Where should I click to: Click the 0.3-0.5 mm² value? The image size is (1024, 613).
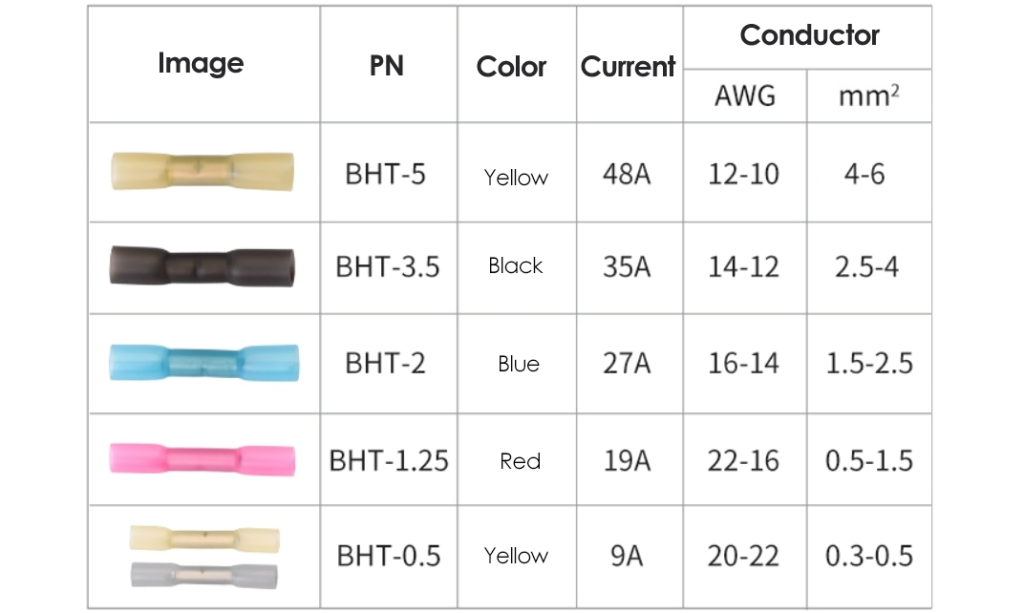pos(868,556)
